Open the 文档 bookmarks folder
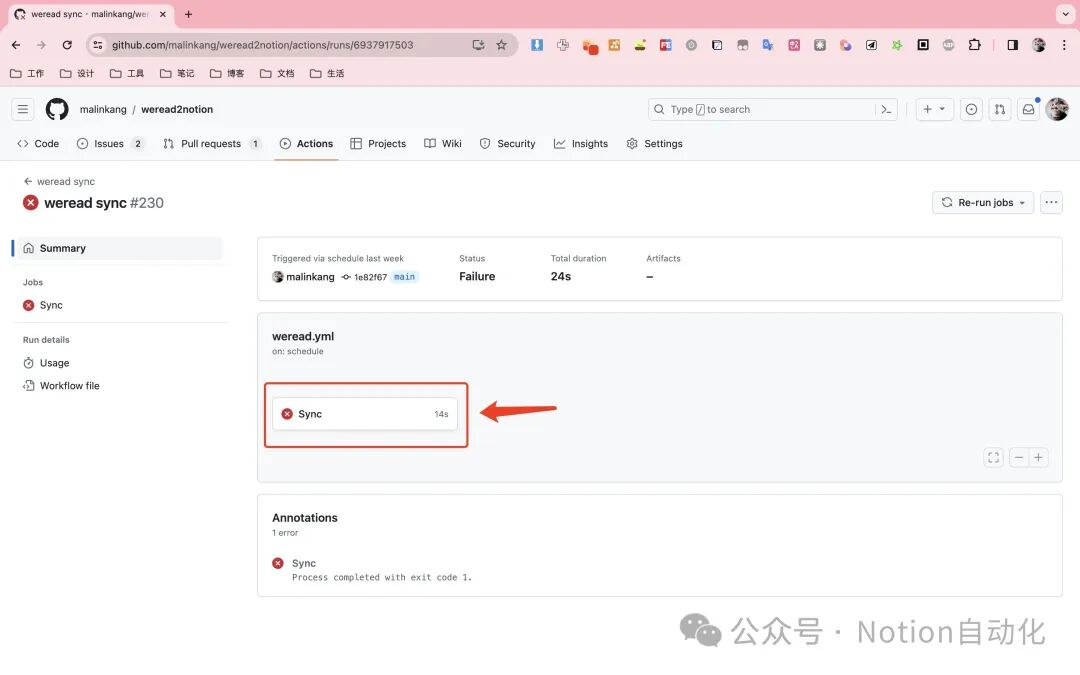Screen dimensions: 1080x675 point(277,73)
